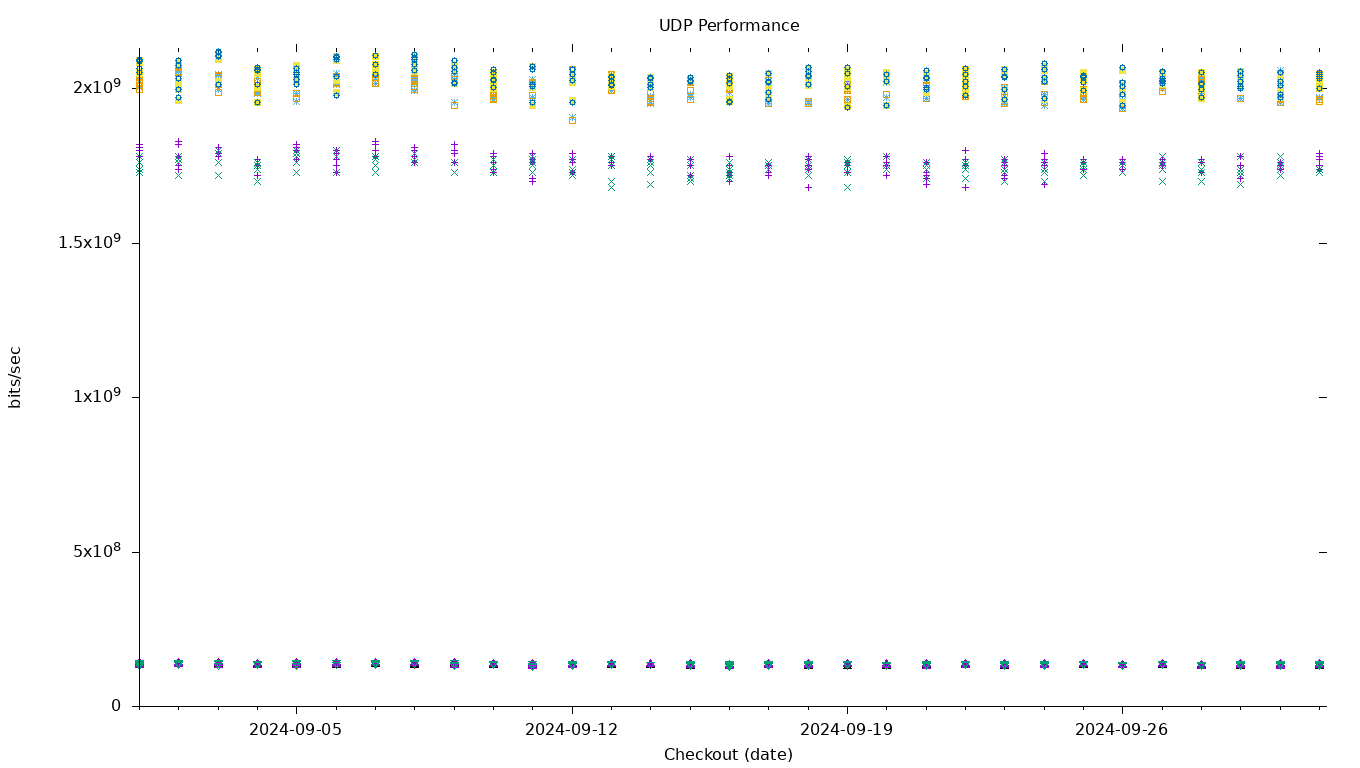Click the x-axis date label 2024-09-26
Image resolution: width=1360 pixels, height=768 pixels.
coord(1121,730)
